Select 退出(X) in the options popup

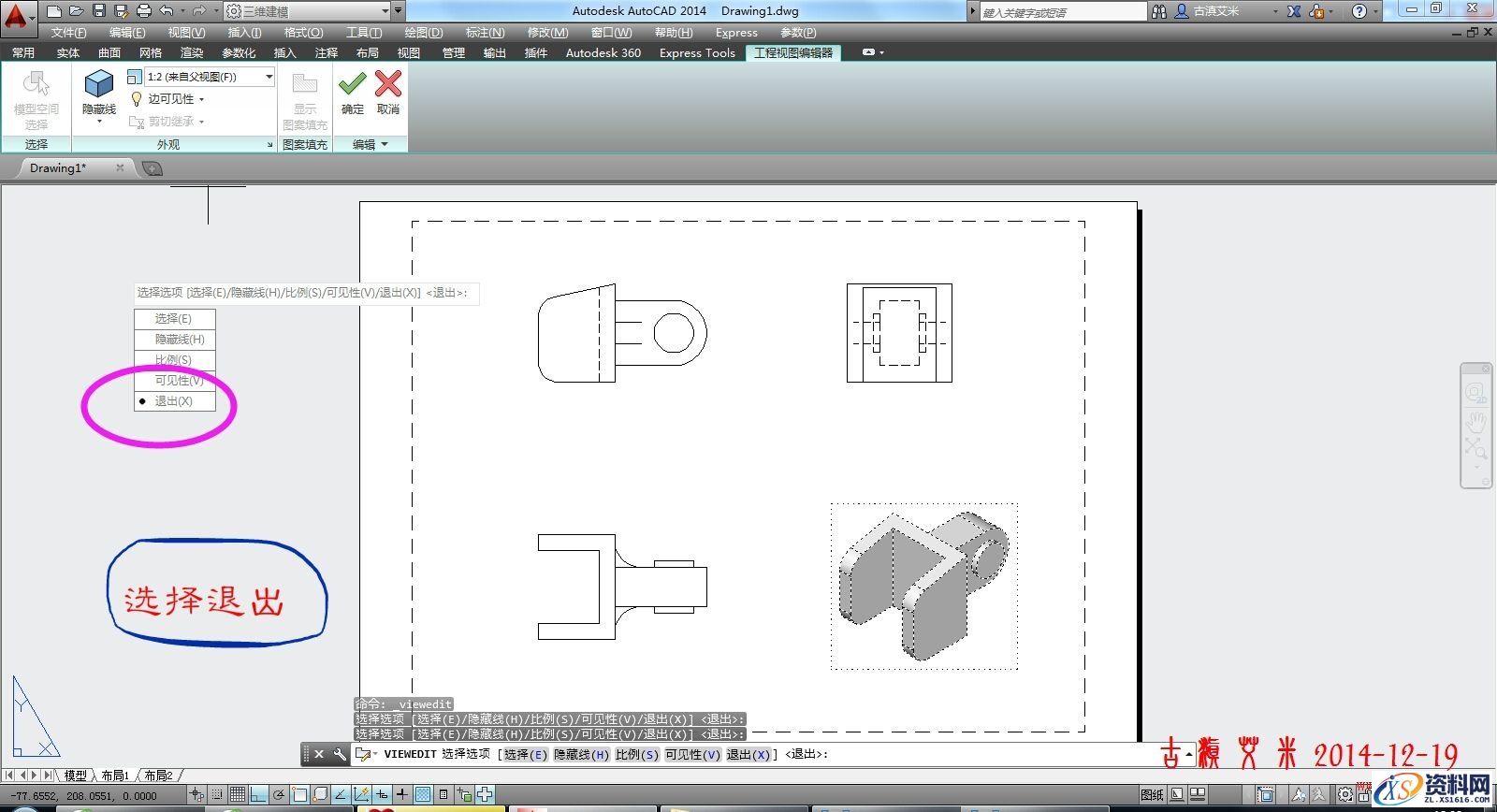(174, 401)
